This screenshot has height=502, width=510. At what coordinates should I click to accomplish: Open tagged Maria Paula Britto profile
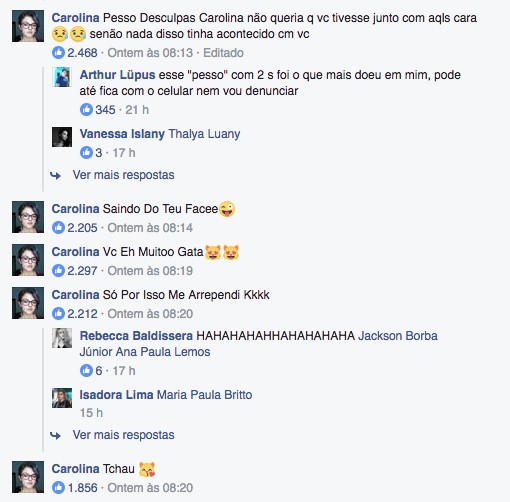[x=204, y=395]
